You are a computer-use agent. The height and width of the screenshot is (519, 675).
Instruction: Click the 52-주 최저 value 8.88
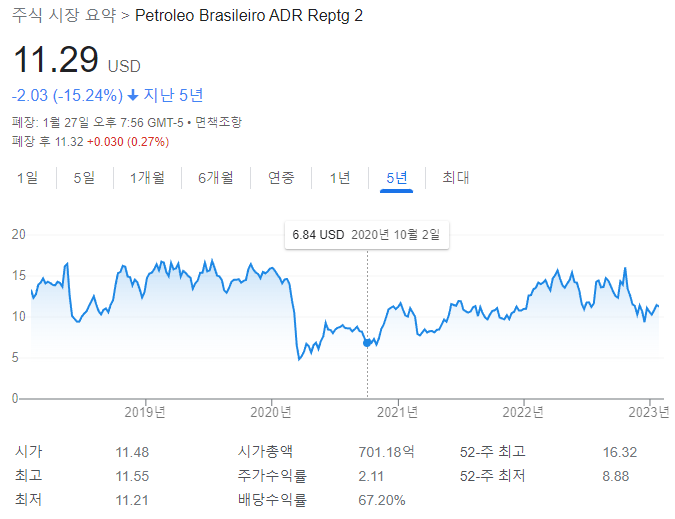616,476
